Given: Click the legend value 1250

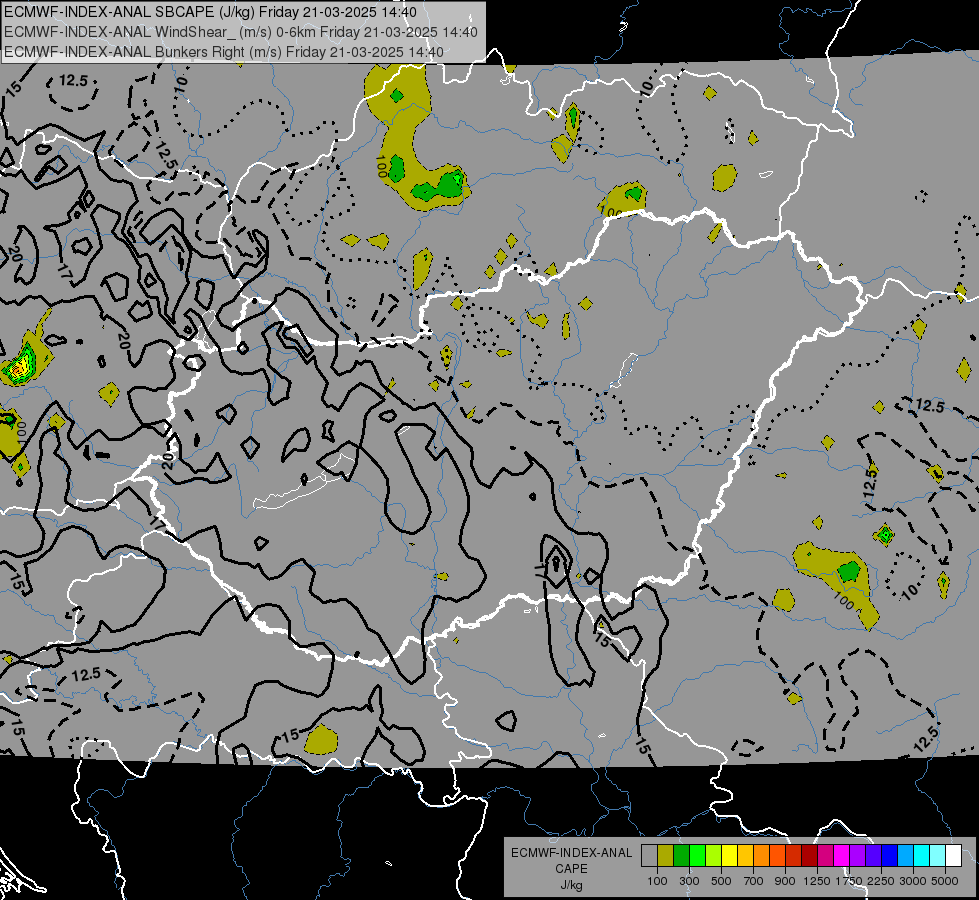Looking at the screenshot, I should (817, 881).
